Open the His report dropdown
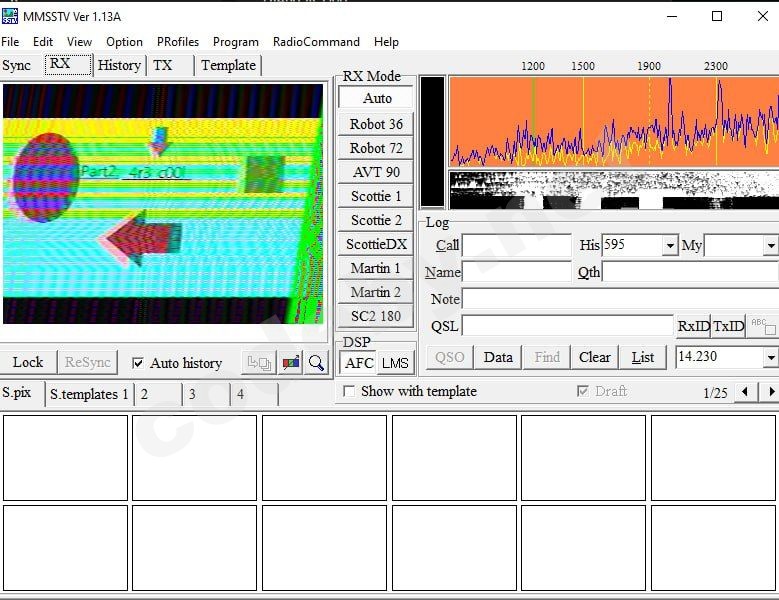 pyautogui.click(x=670, y=245)
